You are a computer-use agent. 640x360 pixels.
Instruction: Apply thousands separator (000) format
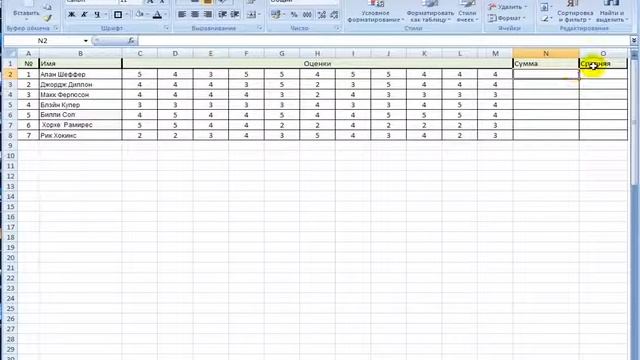pyautogui.click(x=307, y=15)
